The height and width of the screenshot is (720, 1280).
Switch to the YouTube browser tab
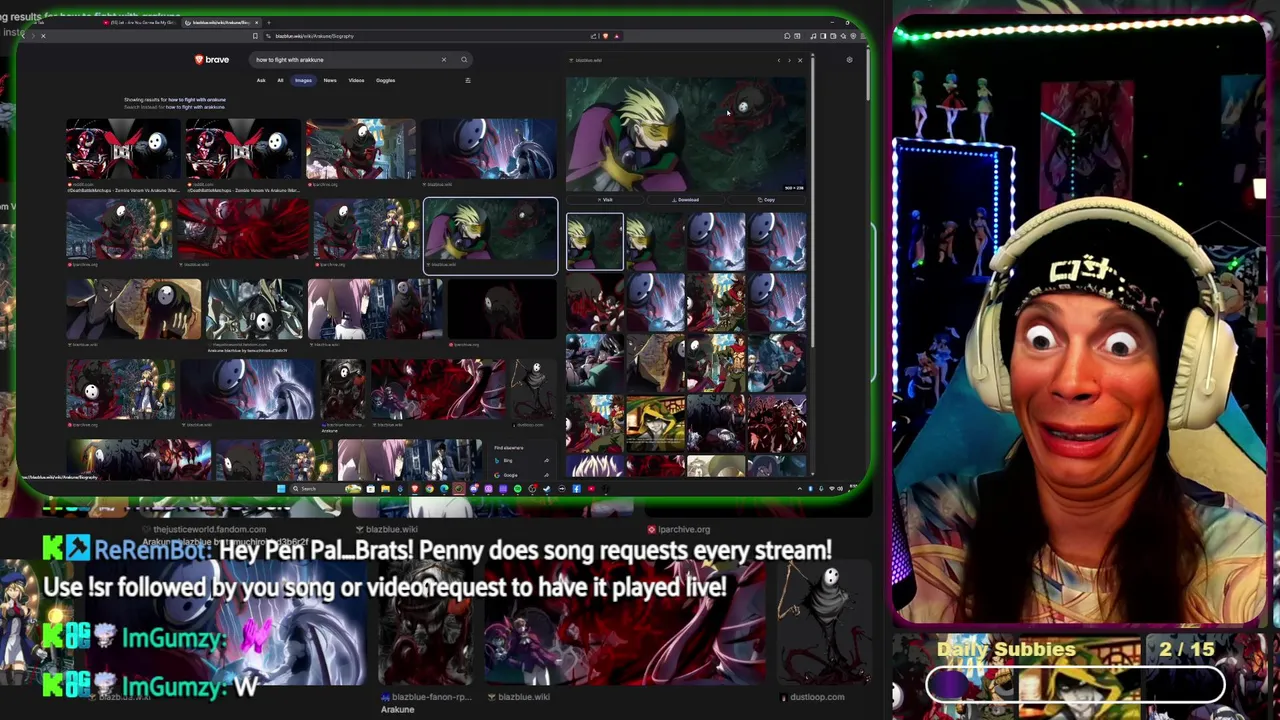(140, 23)
